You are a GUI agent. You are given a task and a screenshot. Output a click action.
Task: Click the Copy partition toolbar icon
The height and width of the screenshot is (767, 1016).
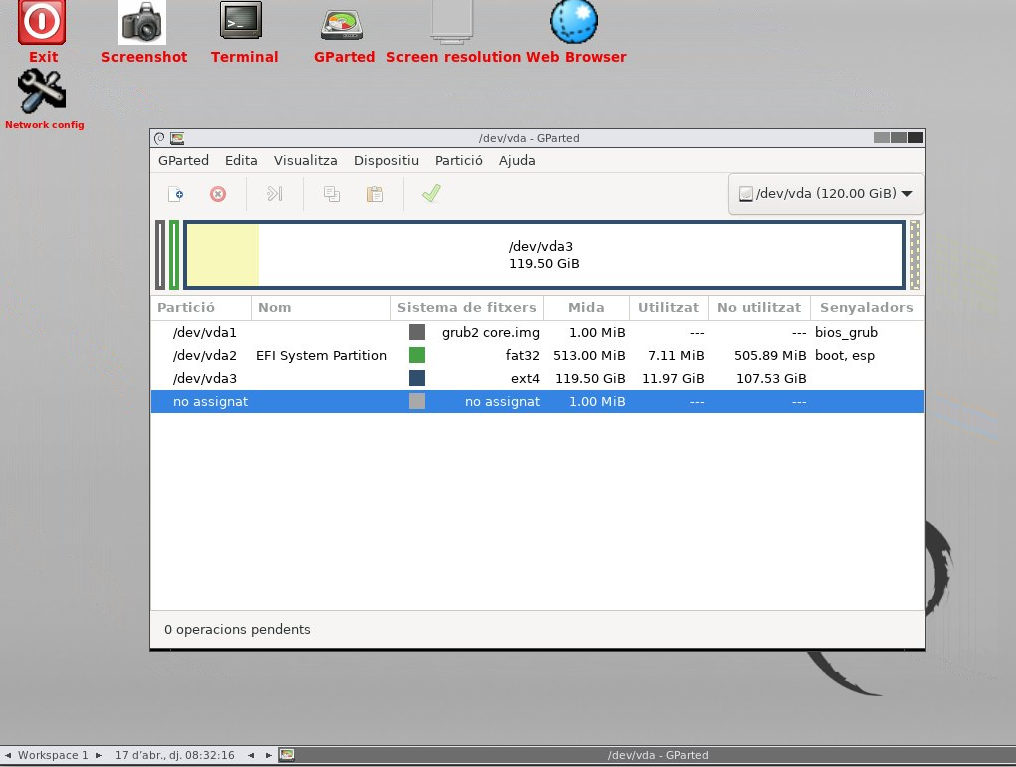point(332,194)
